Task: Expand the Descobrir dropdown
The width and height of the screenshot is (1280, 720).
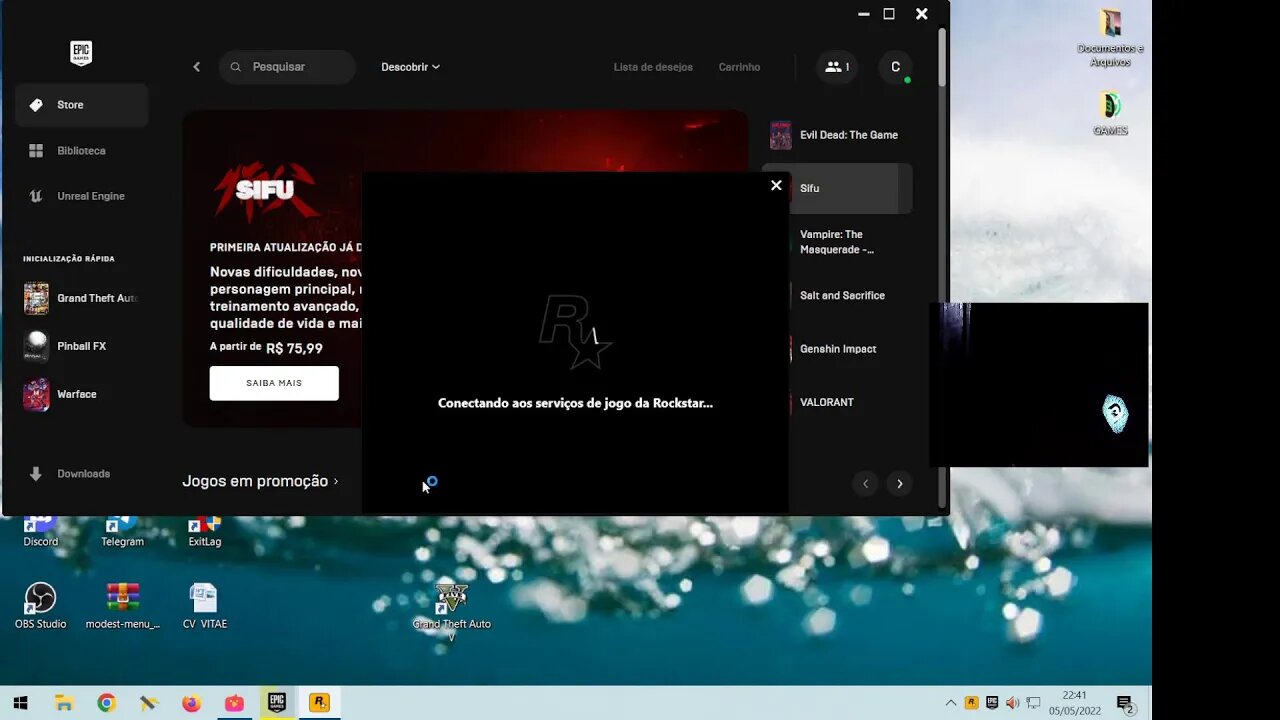Action: 410,67
